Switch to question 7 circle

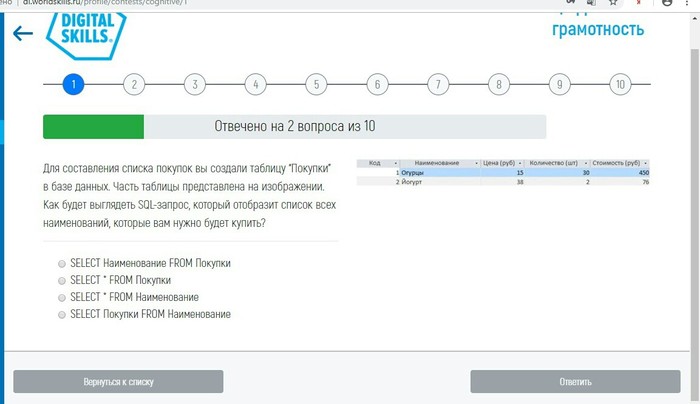click(x=437, y=84)
